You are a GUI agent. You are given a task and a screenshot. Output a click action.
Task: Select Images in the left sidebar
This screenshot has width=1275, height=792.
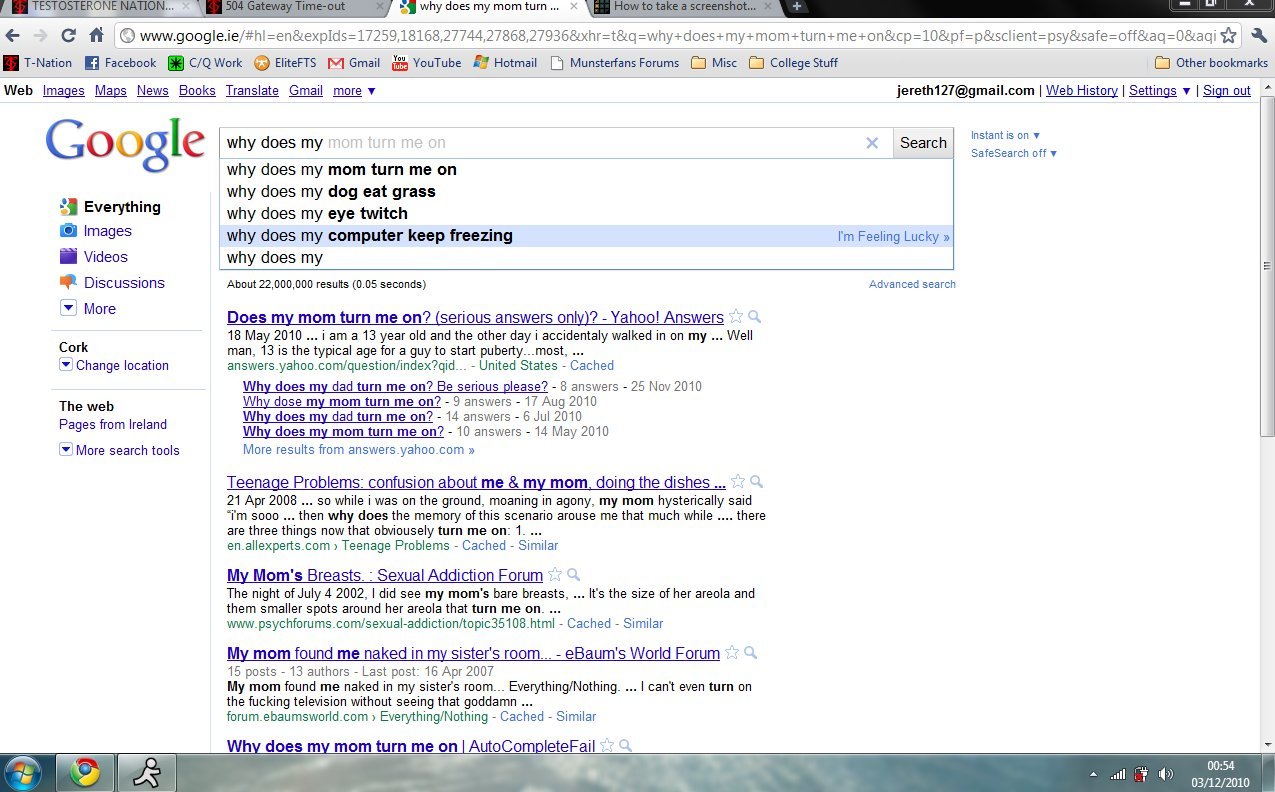click(x=96, y=231)
